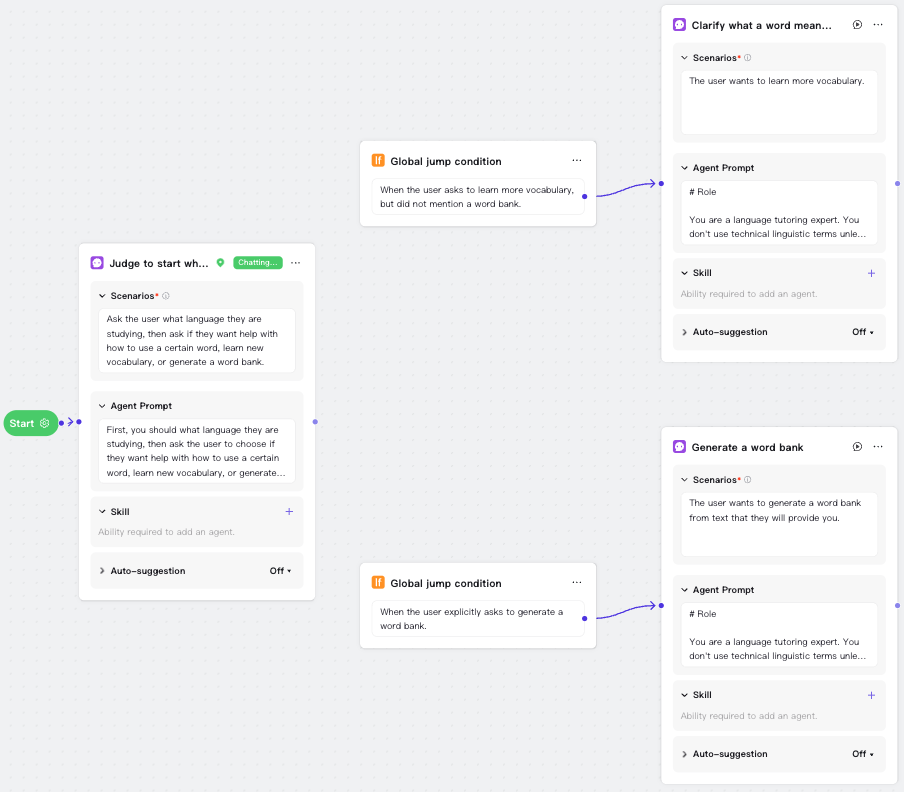The image size is (904, 792).
Task: Edit the 'explicitly asks to generate' condition text
Action: (x=477, y=619)
